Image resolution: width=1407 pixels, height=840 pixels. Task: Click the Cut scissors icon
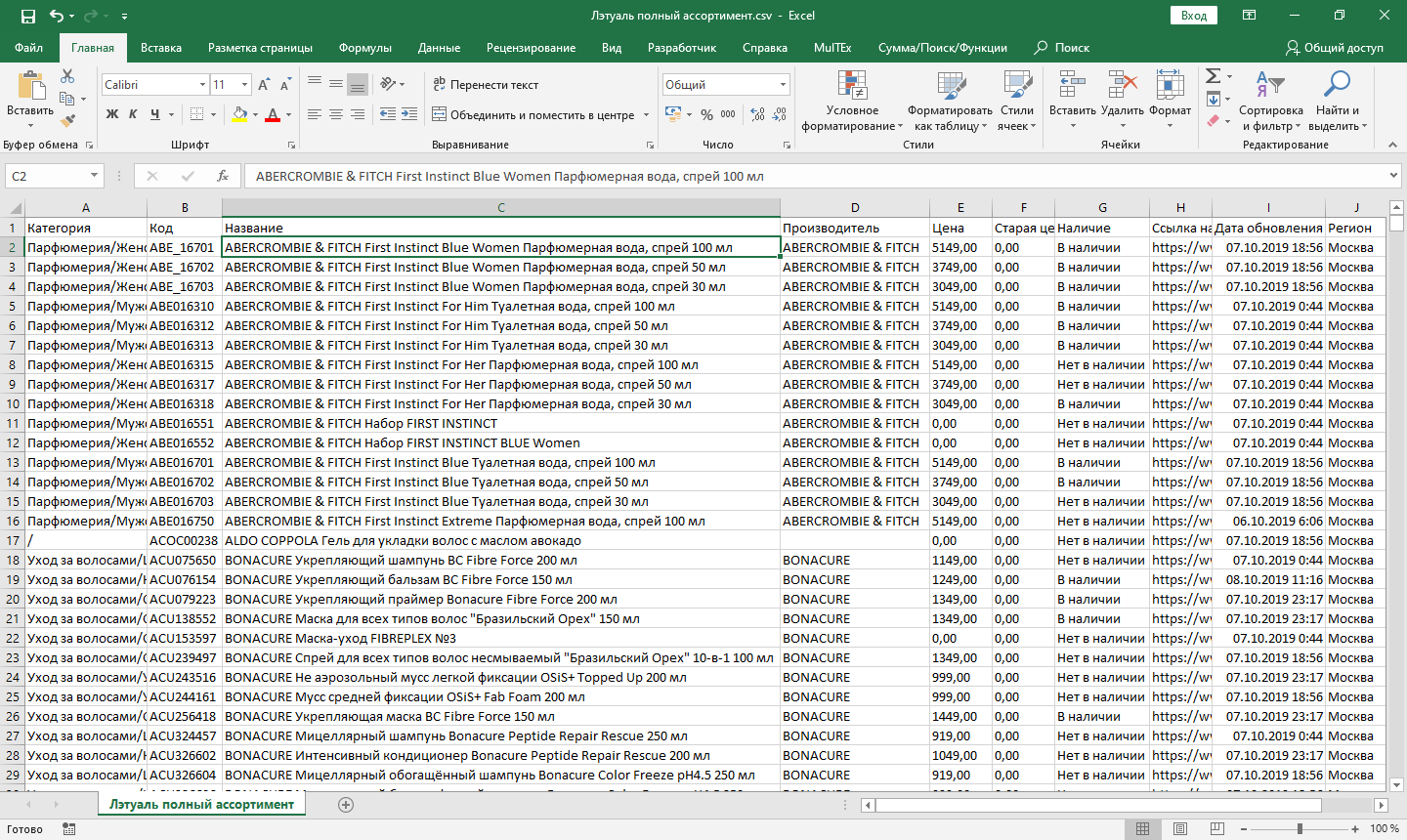67,76
